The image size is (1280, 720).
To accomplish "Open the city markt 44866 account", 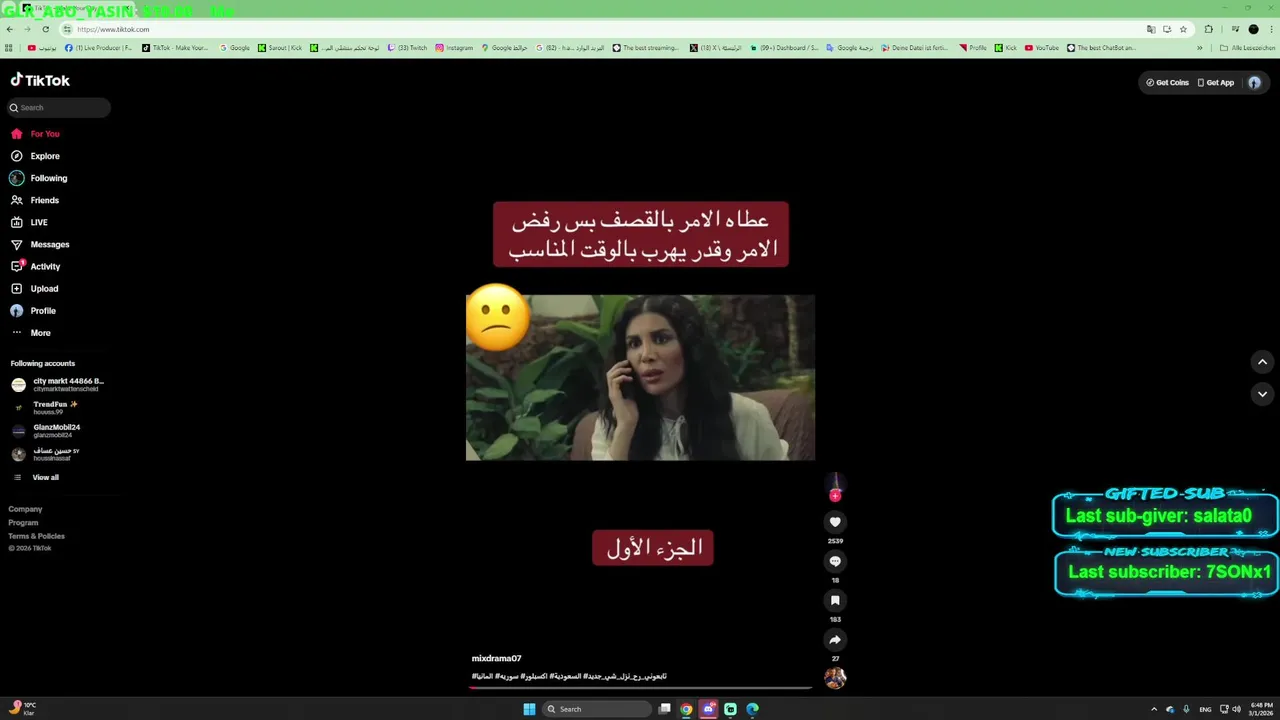I will pos(57,384).
